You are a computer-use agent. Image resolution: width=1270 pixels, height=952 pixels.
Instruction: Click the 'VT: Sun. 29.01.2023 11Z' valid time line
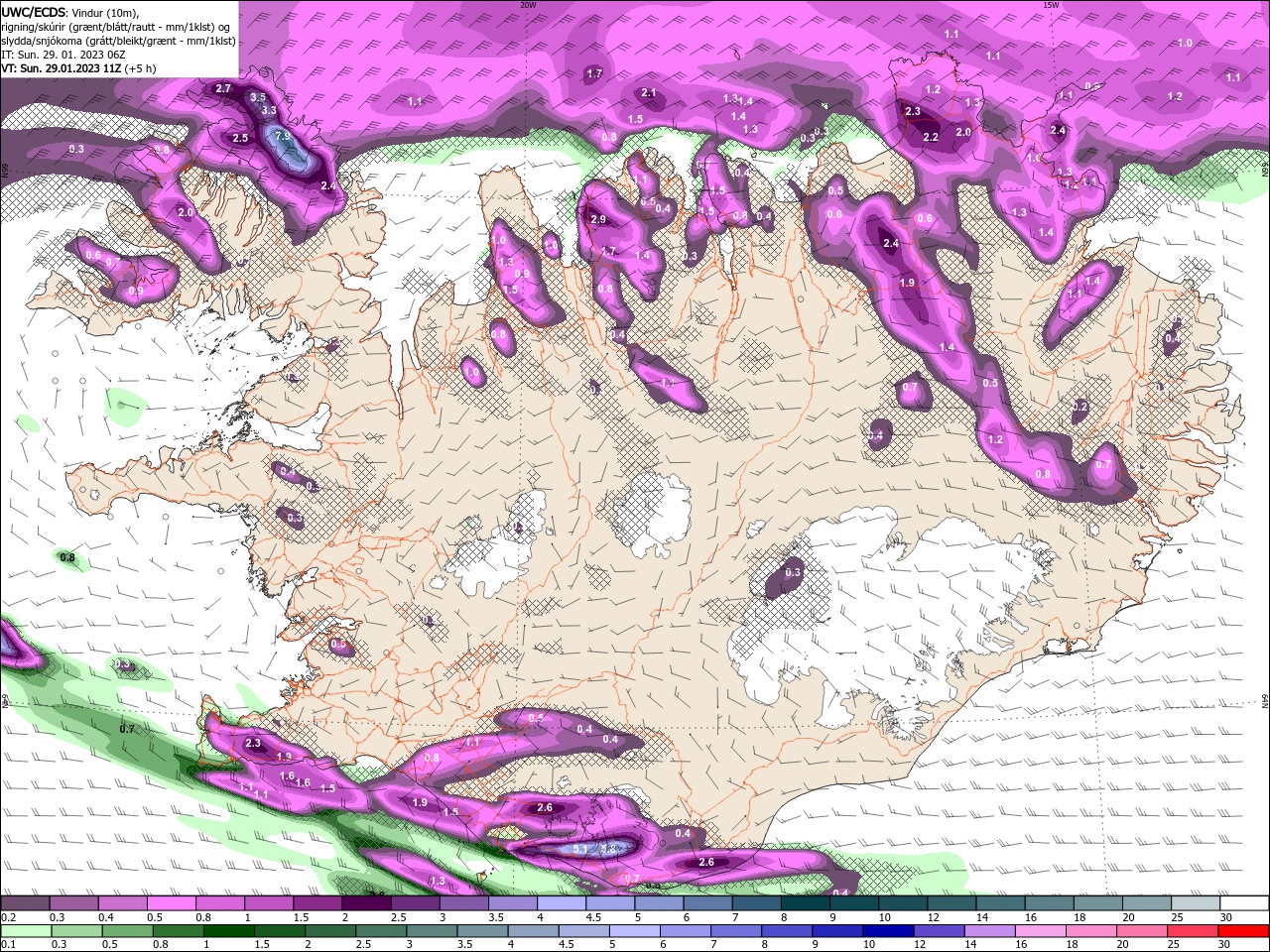[61, 68]
